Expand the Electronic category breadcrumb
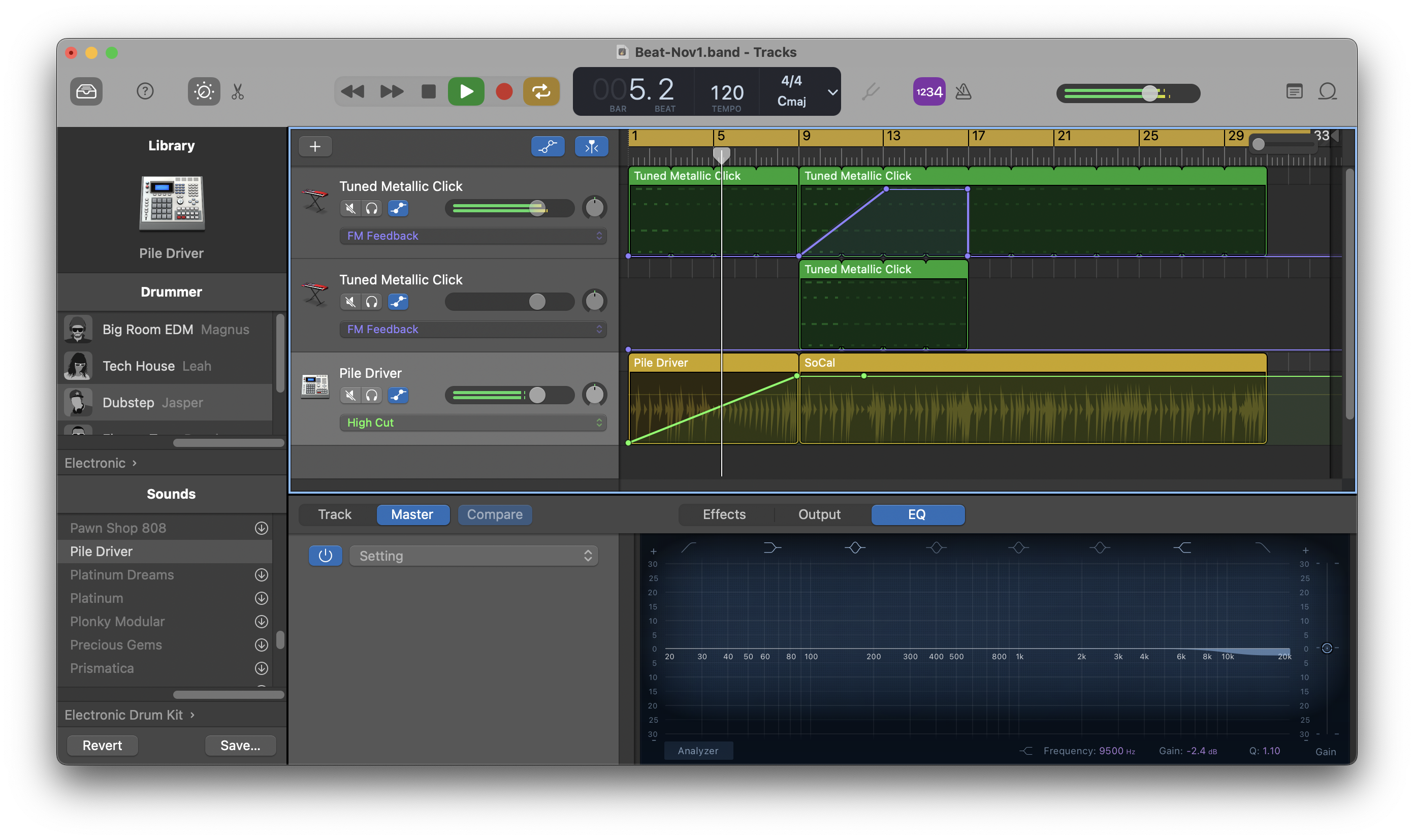 [101, 463]
